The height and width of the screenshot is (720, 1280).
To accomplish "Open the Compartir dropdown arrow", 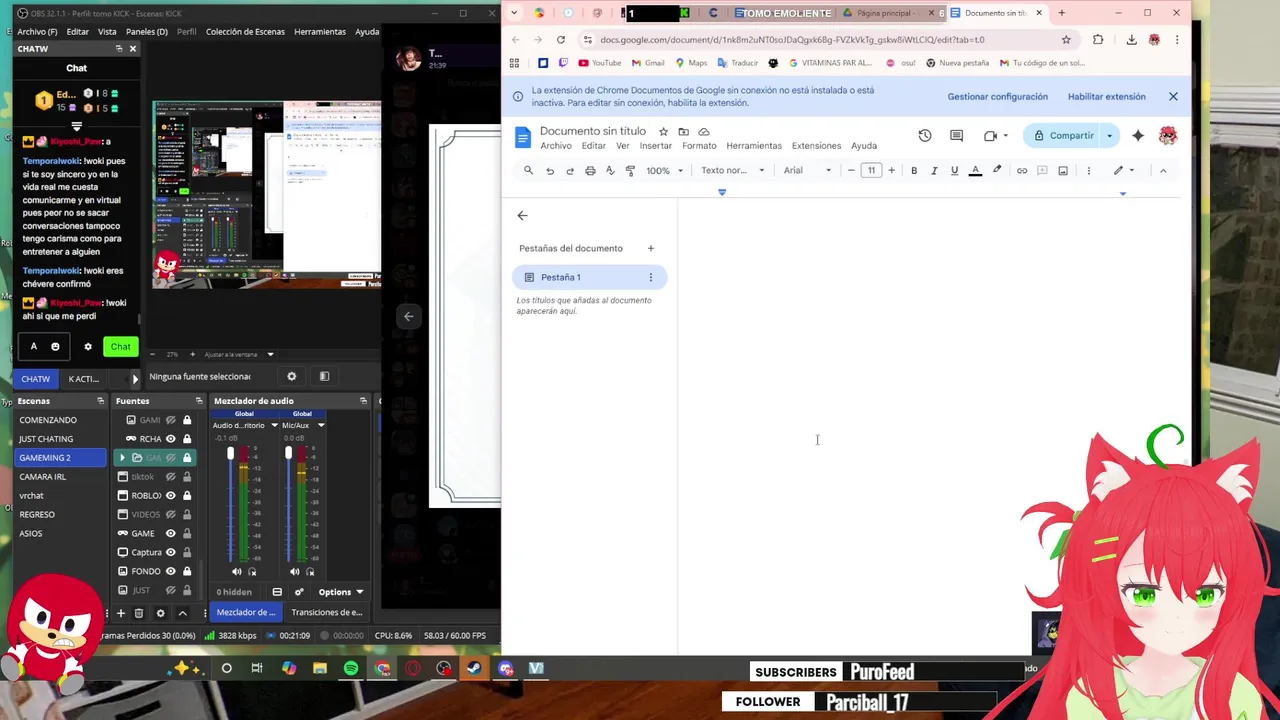I will [1109, 136].
